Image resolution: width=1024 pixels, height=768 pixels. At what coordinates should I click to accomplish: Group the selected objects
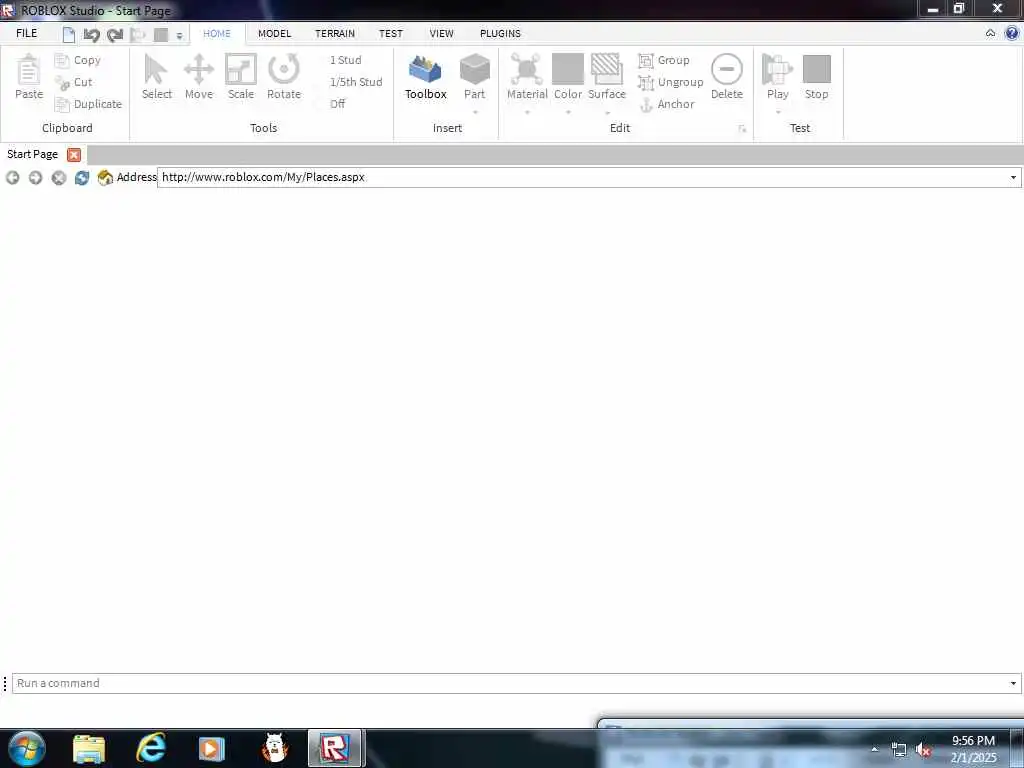(x=664, y=60)
